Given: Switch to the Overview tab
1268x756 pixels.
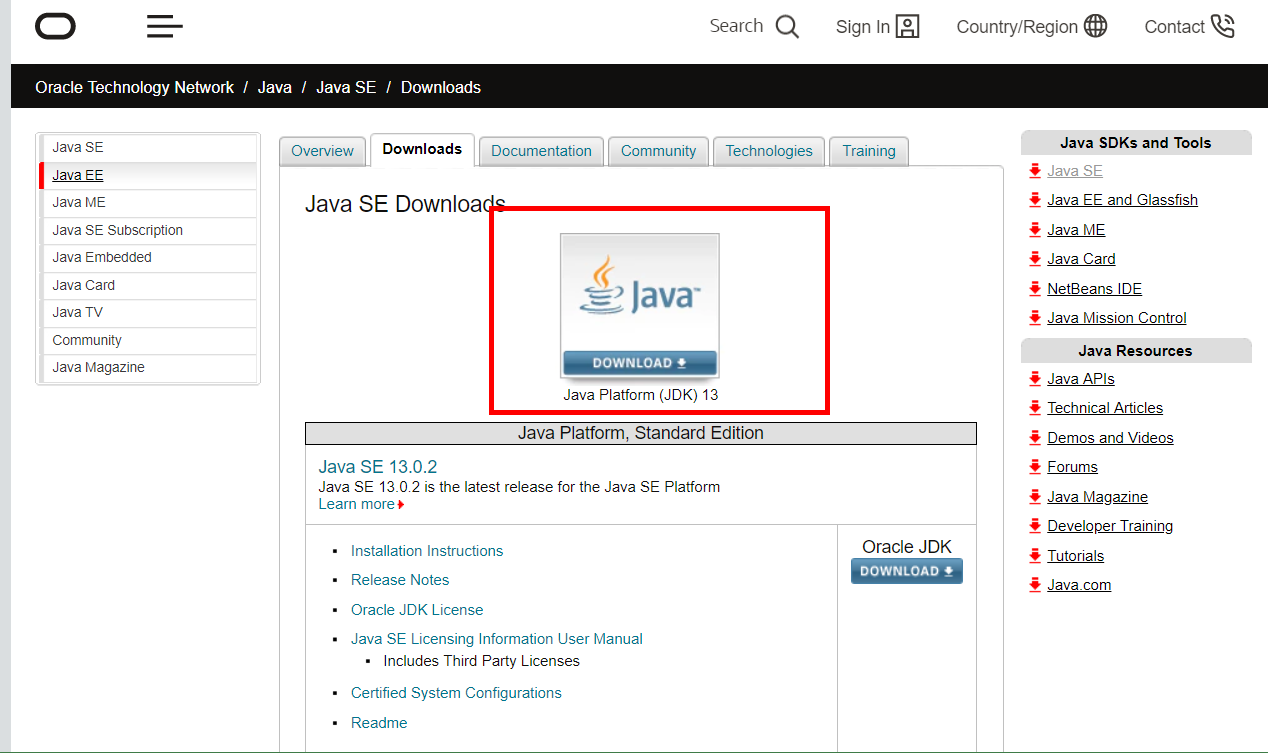Looking at the screenshot, I should click(x=322, y=151).
